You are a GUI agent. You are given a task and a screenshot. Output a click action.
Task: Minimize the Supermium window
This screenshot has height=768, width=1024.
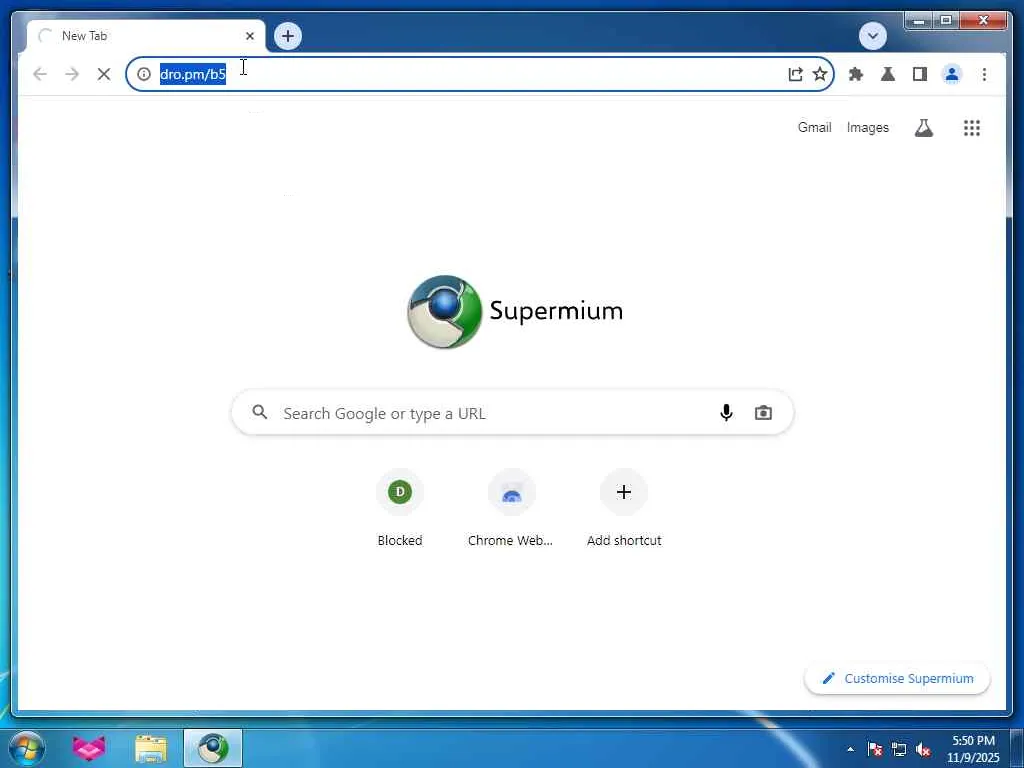918,21
